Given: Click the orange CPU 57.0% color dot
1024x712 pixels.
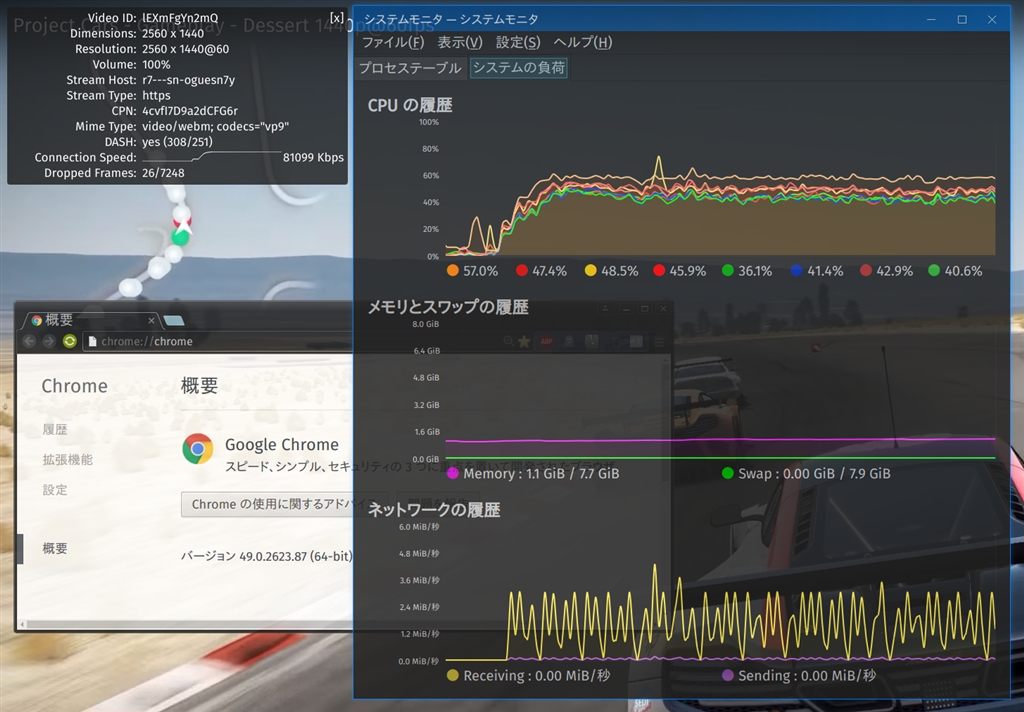Looking at the screenshot, I should click(x=453, y=270).
